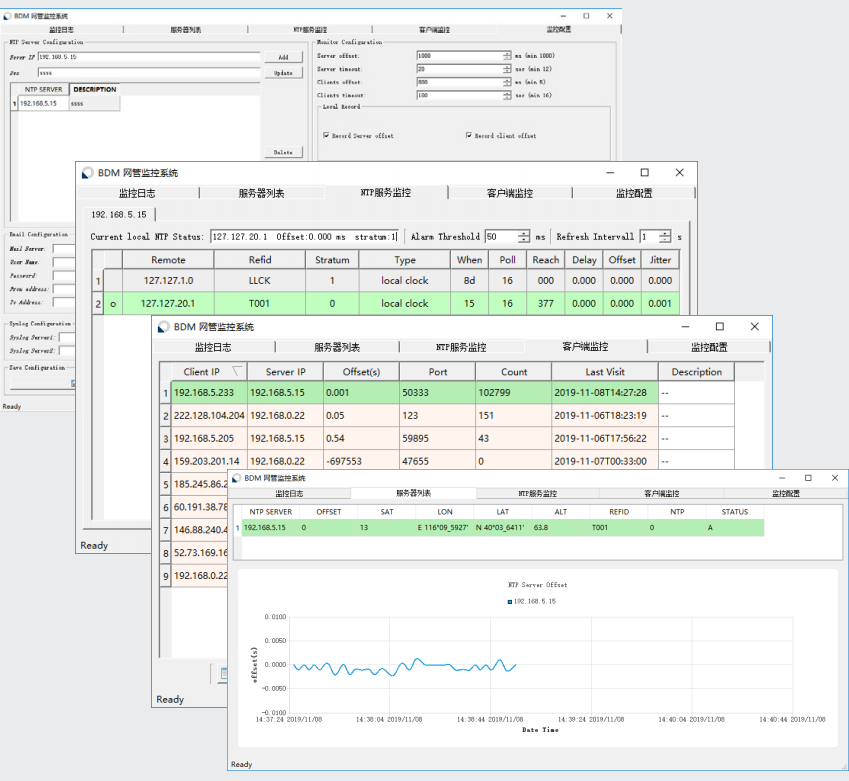
Task: Click the 'o' peer marker in row 2
Action: click(x=113, y=303)
